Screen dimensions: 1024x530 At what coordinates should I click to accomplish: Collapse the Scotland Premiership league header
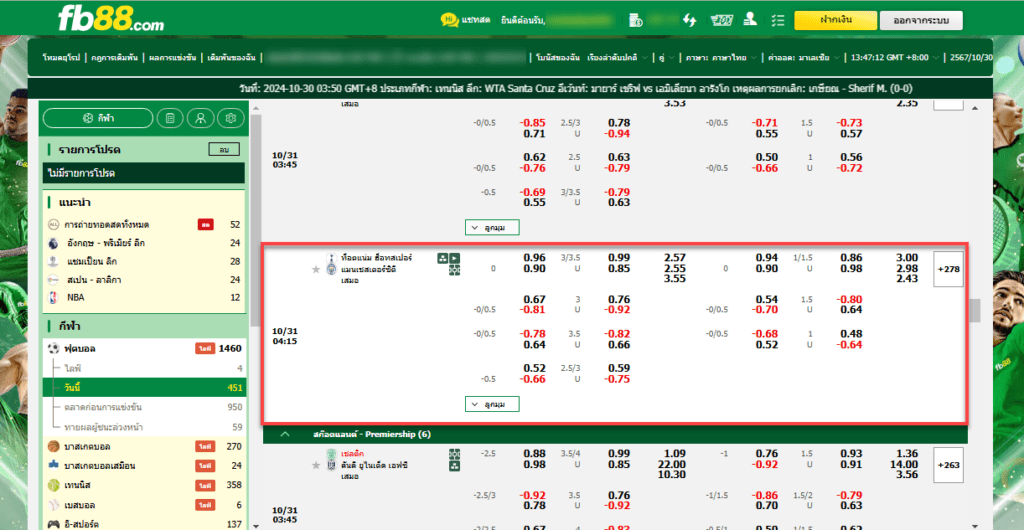pos(285,434)
